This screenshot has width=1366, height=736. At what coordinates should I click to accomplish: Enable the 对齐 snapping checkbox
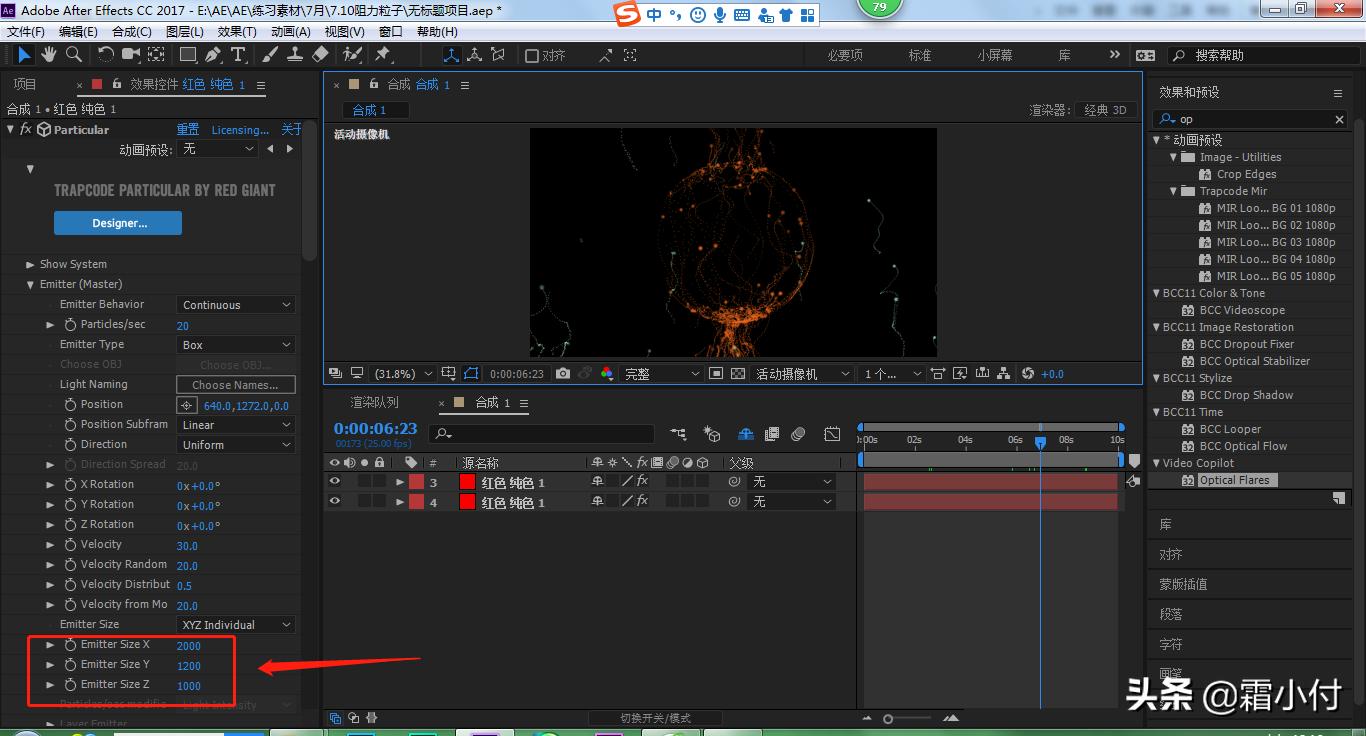click(532, 56)
